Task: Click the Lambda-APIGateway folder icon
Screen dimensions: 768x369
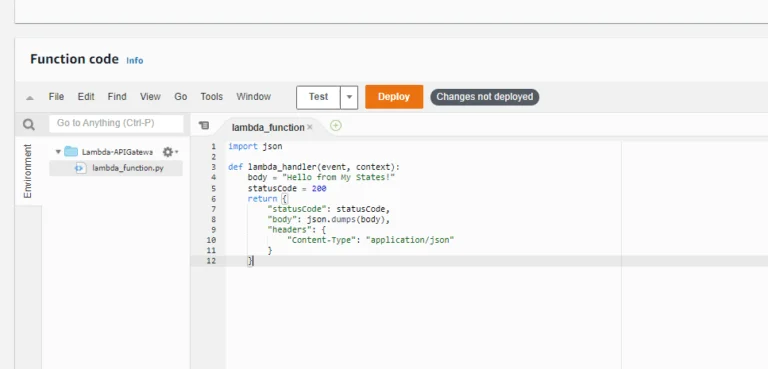Action: coord(71,151)
